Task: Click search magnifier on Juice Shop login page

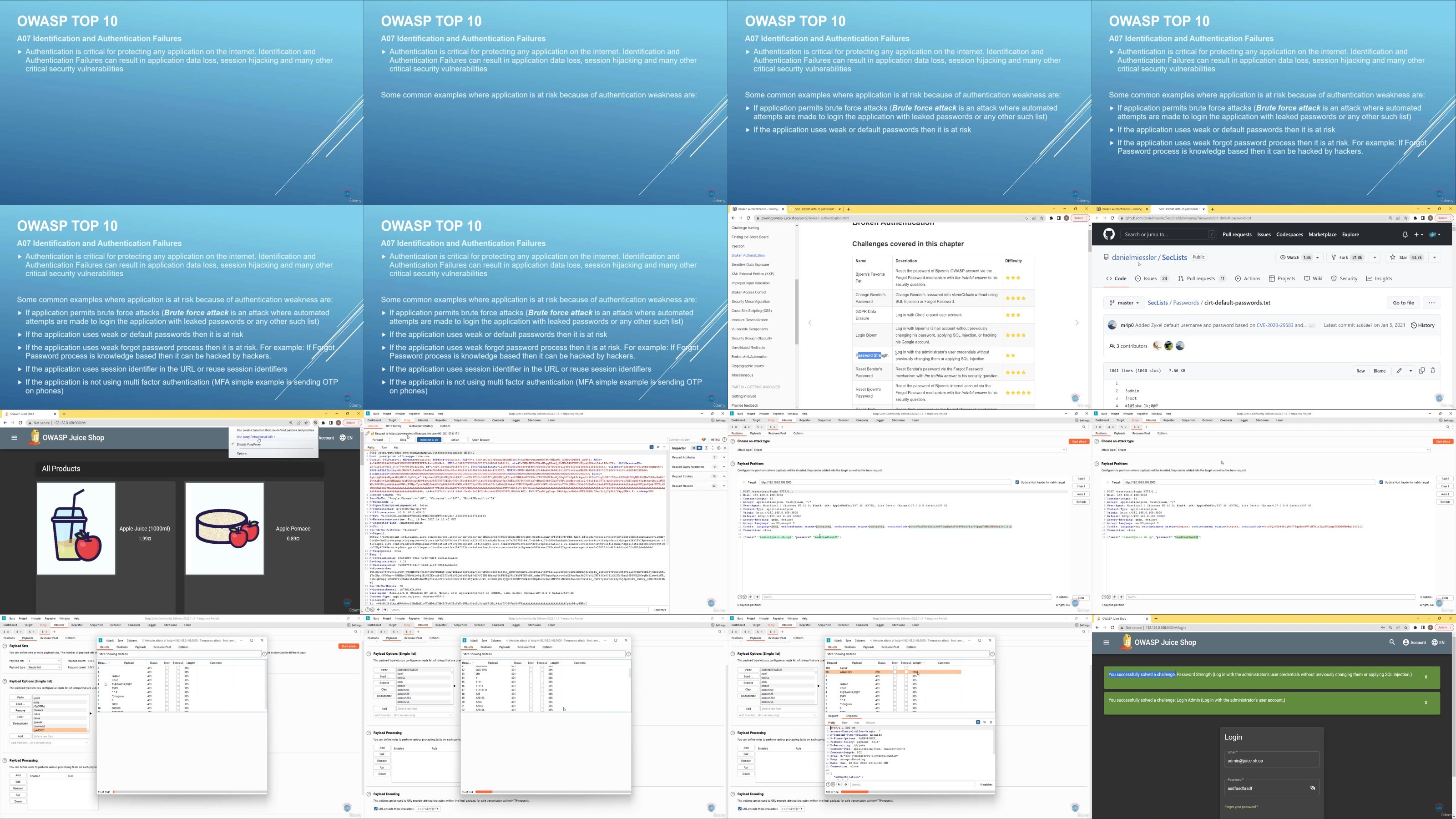Action: 1391,642
